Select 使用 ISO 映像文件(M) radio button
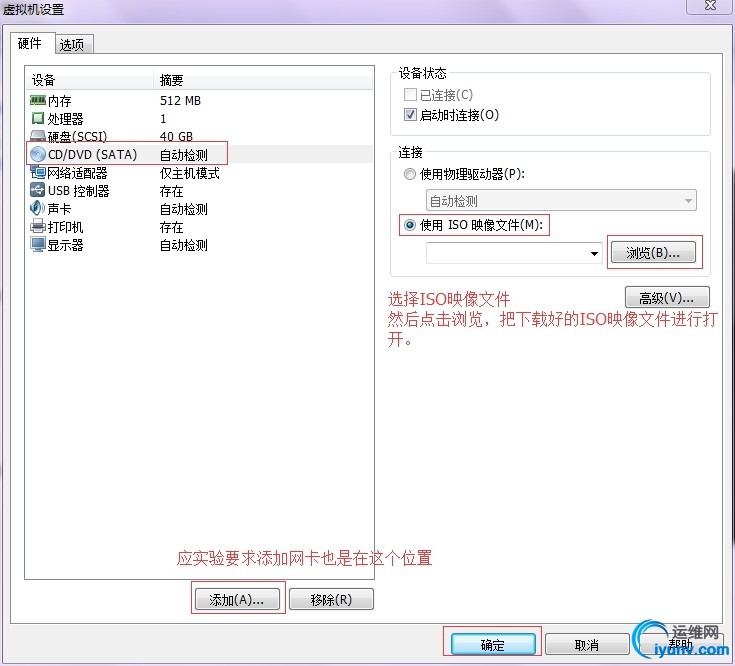Screen dimensions: 735x666 coord(410,225)
